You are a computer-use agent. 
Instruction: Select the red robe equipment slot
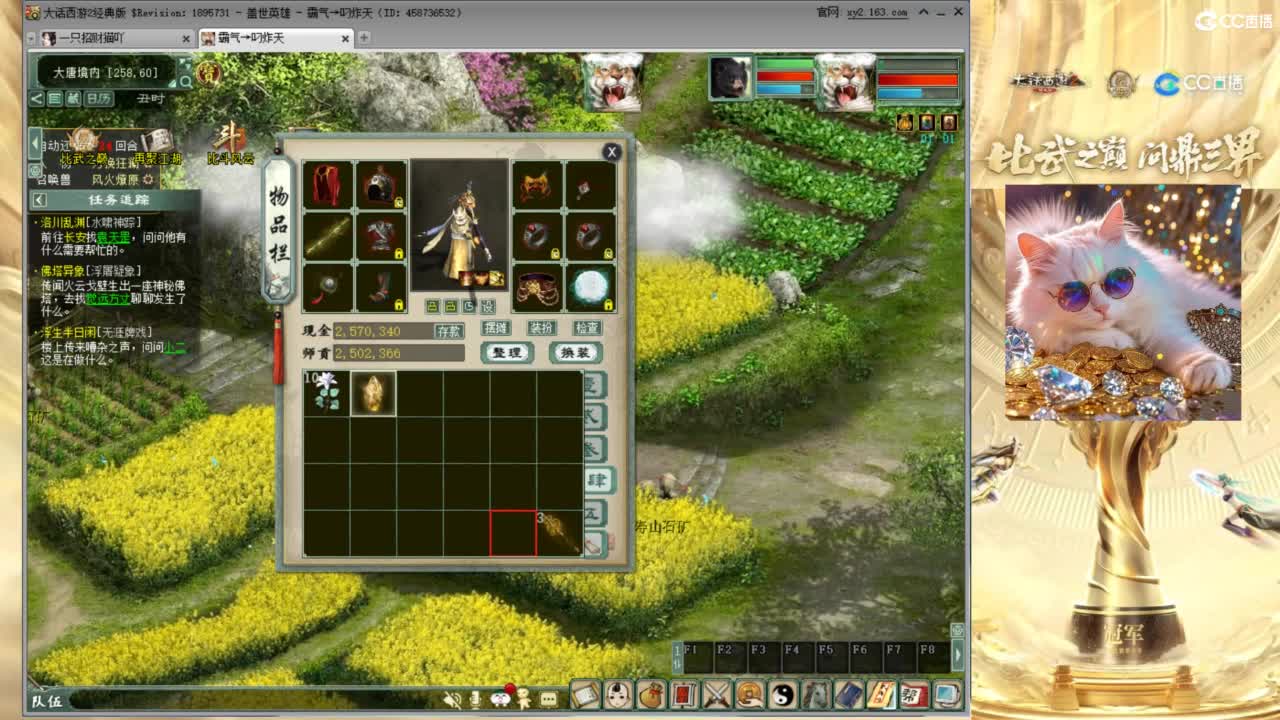(x=328, y=185)
